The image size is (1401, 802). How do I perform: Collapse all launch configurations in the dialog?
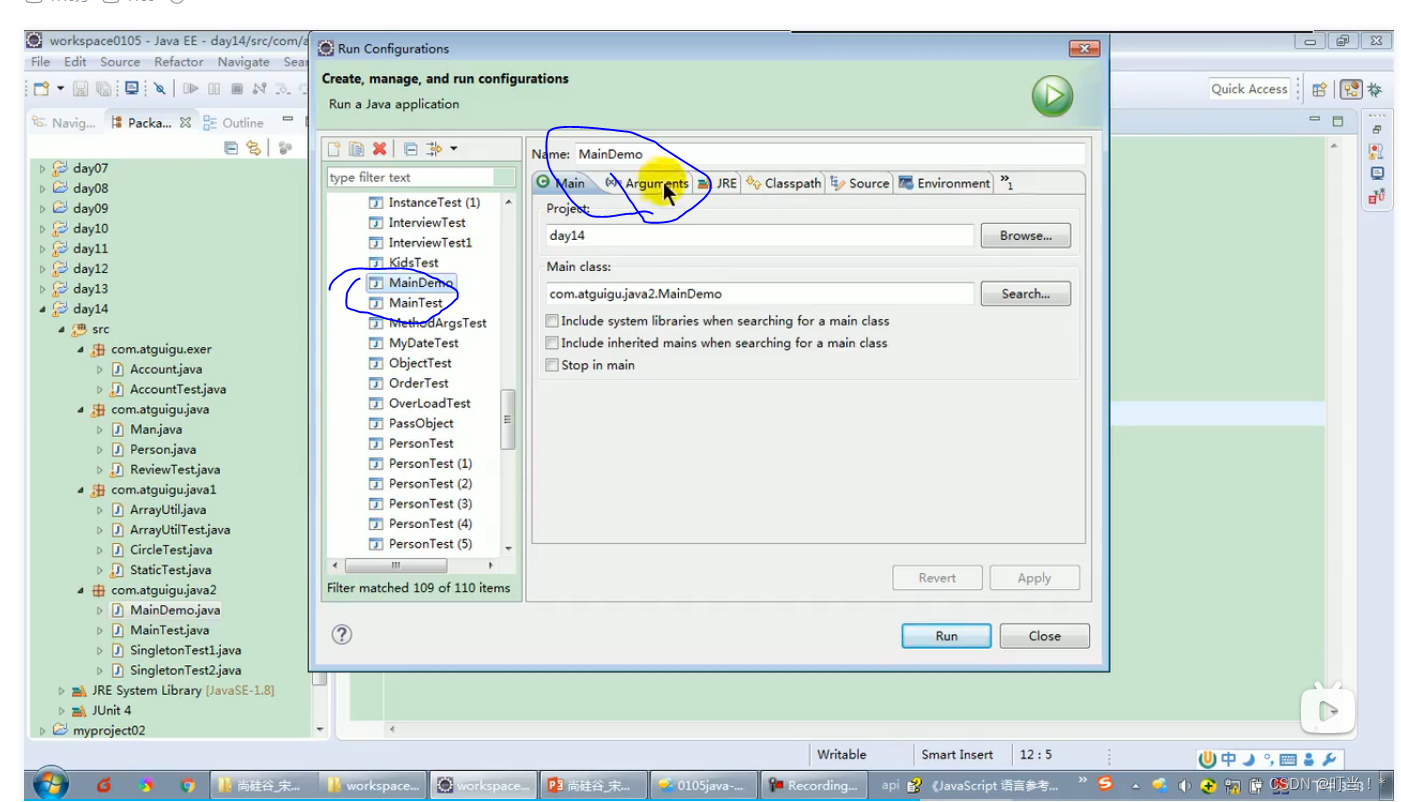(x=410, y=149)
